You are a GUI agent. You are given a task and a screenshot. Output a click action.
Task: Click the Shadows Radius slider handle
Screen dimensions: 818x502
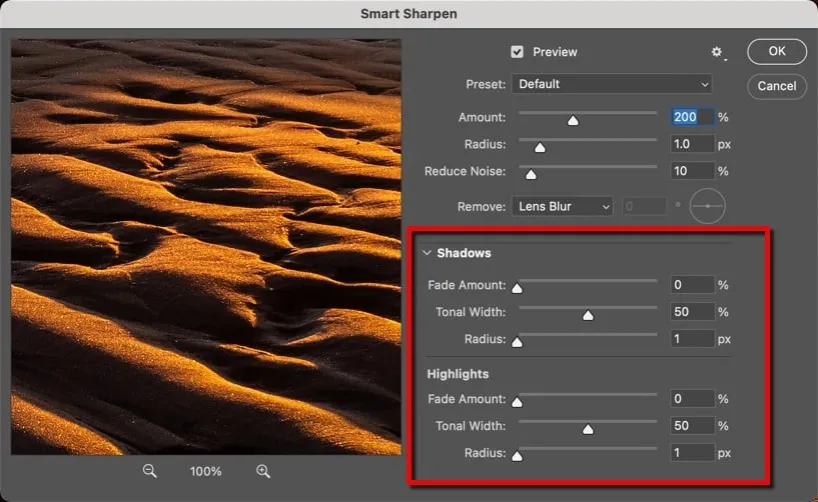pos(517,343)
